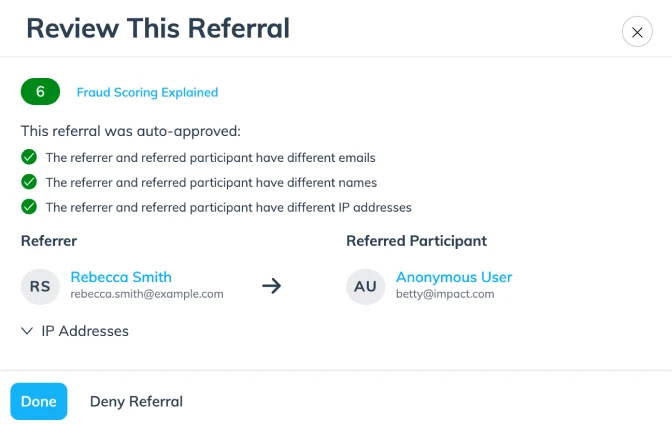Click the green fraud score 6 badge
The height and width of the screenshot is (432, 672).
tap(40, 92)
